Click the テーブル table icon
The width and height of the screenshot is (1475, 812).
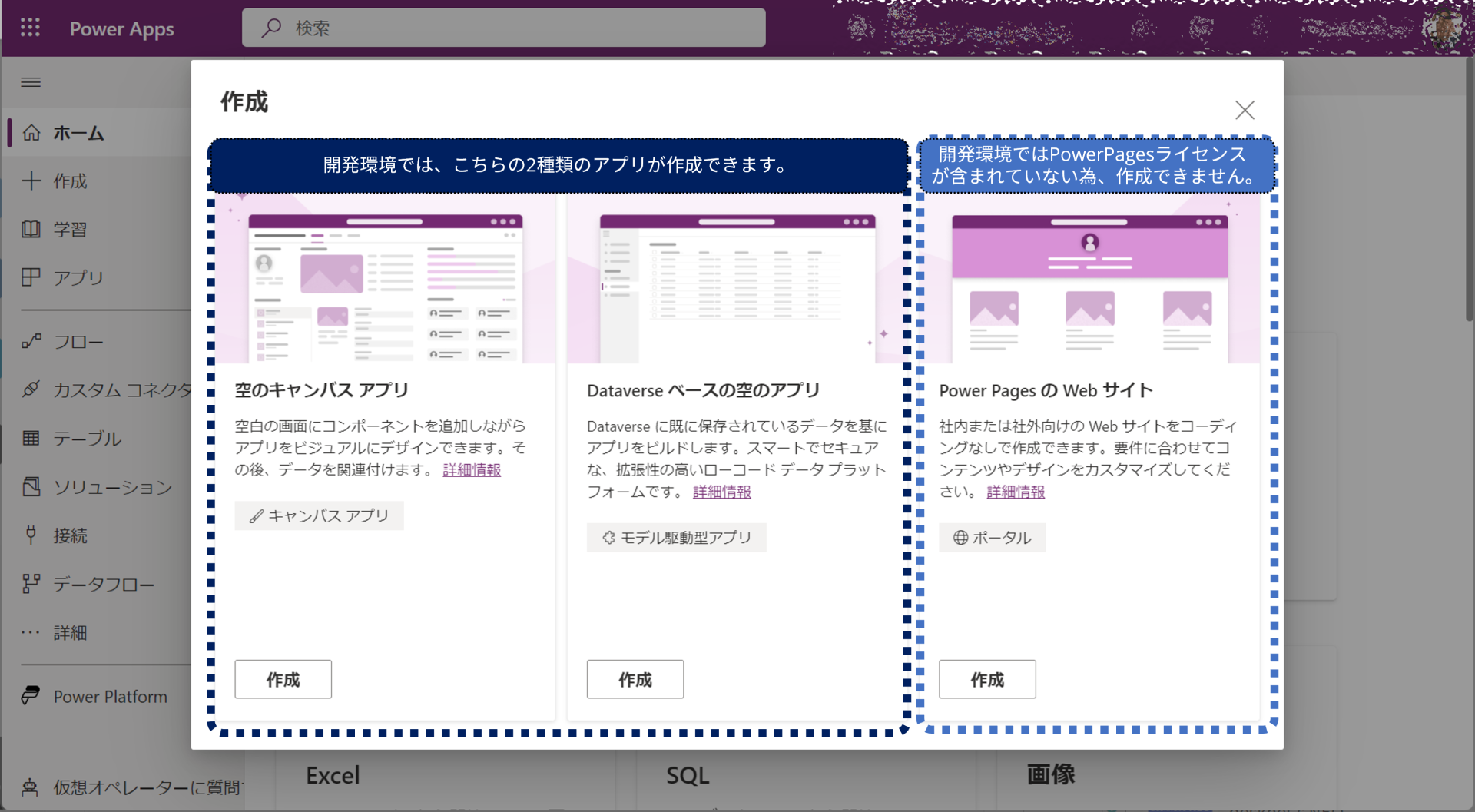coord(31,438)
